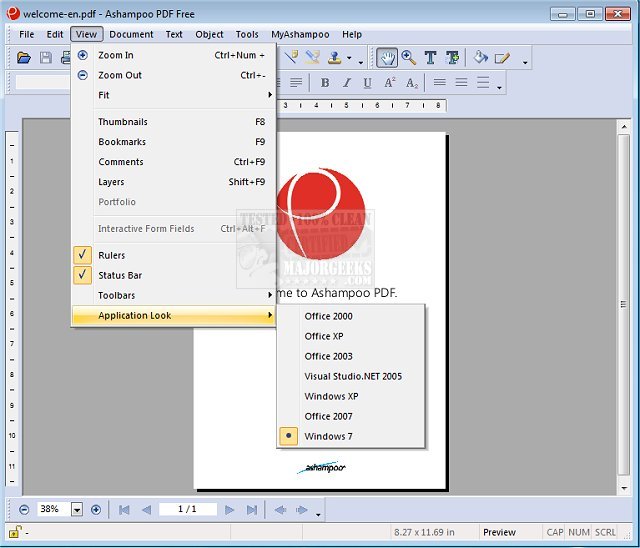The width and height of the screenshot is (640, 548).
Task: Expand the Toolbars submenu
Action: tap(116, 295)
